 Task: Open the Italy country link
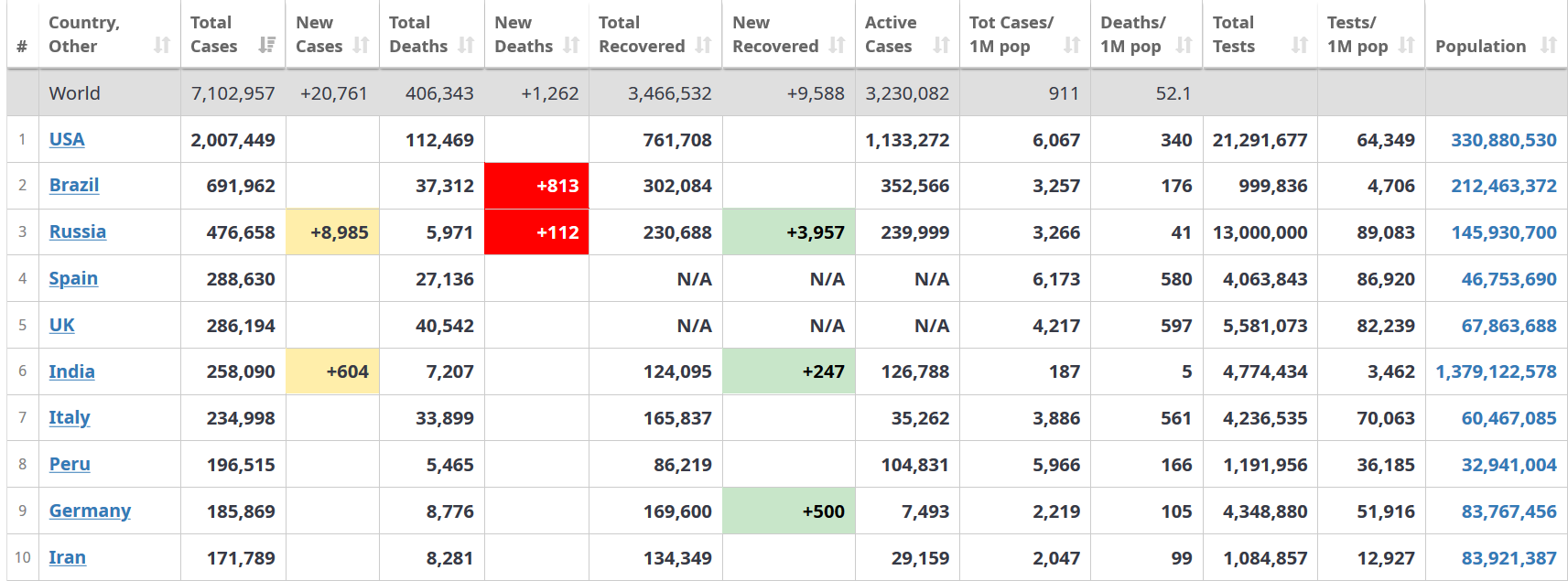[70, 417]
